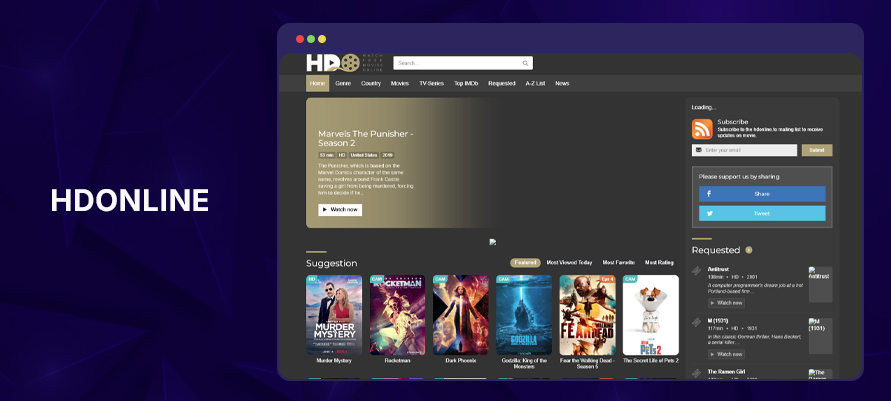
Task: Click the green dot in window header
Action: pos(311,39)
